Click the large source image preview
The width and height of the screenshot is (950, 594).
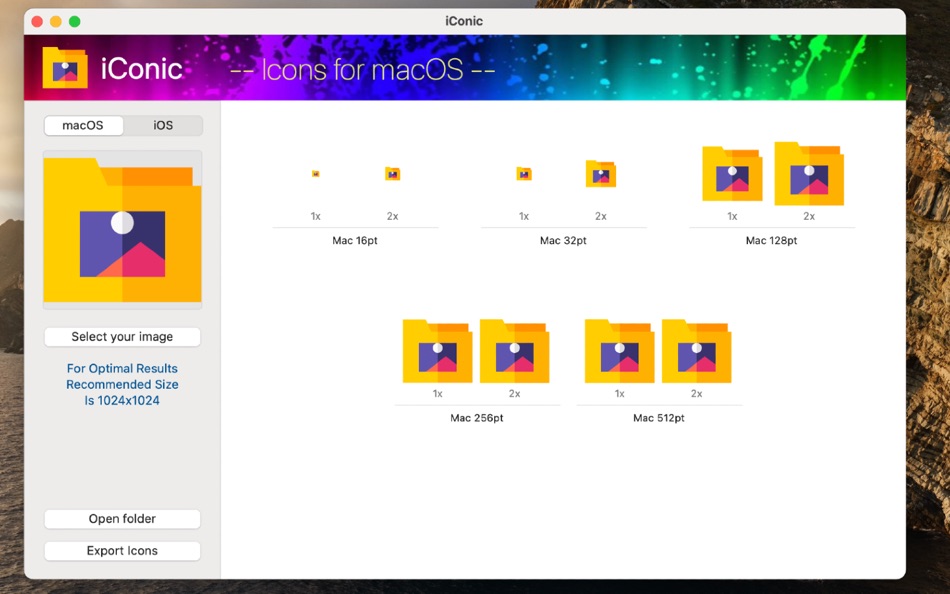pos(122,230)
